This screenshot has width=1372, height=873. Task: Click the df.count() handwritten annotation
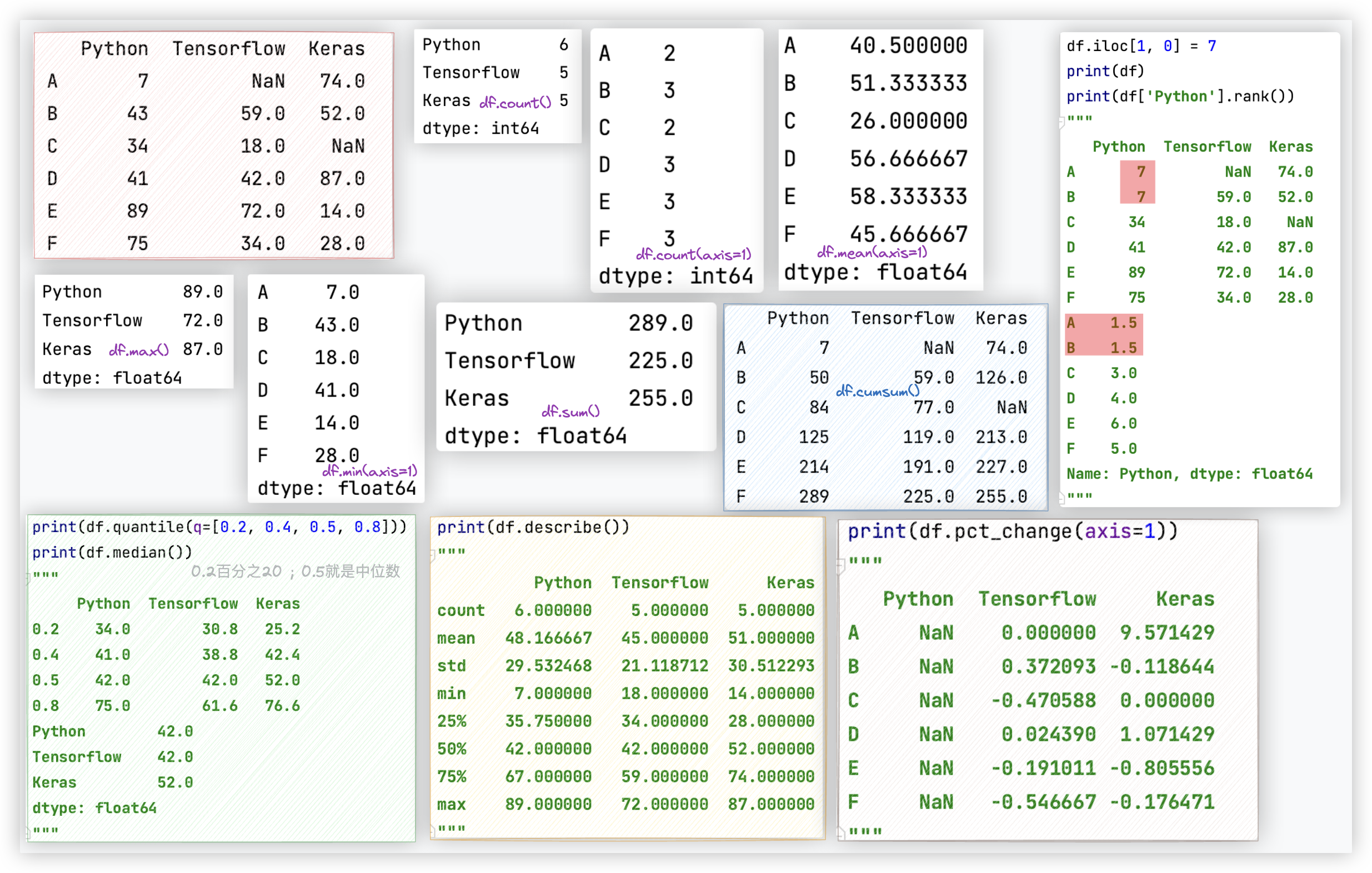515,103
